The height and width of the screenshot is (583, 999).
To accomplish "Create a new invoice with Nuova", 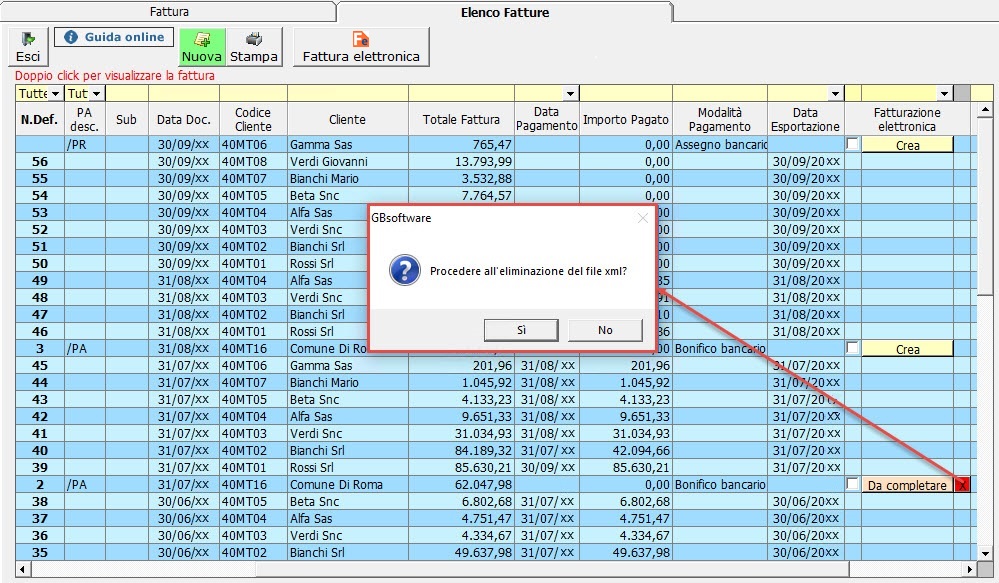I will [201, 47].
